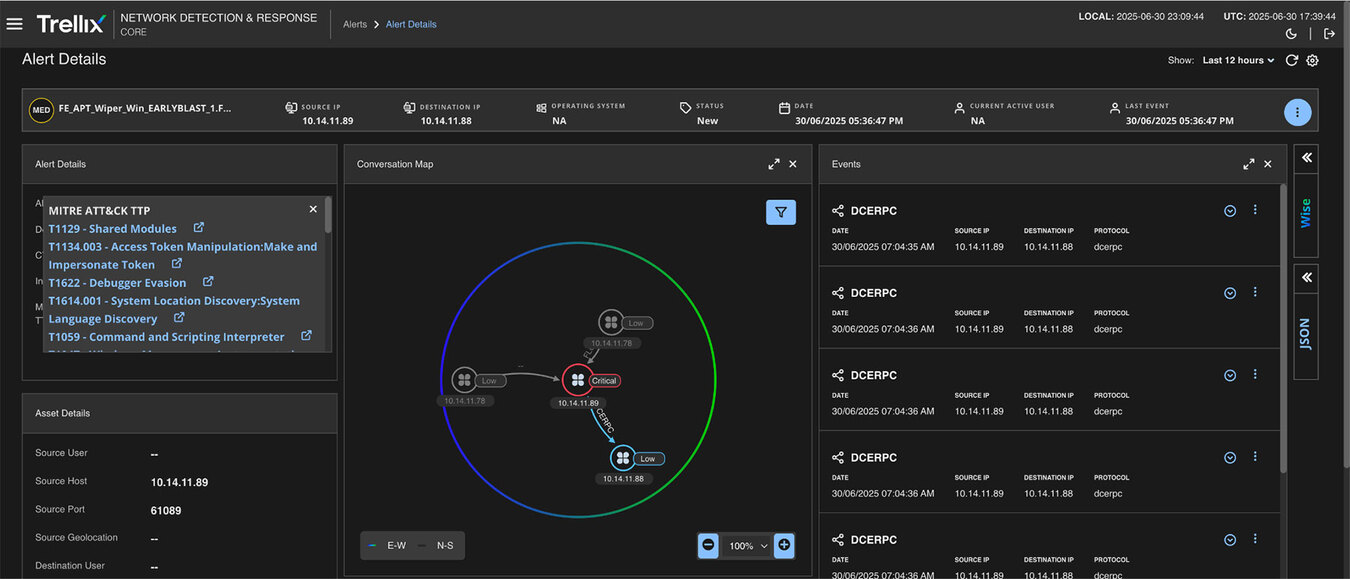The image size is (1350, 579).
Task: Click the status value New
Action: coord(708,121)
